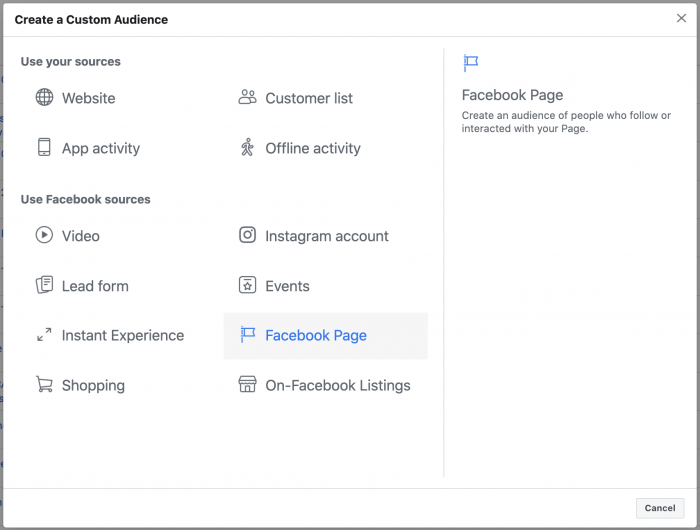Click the Facebook Page flag icon in list
Screen dimensions: 700x530
(247, 335)
